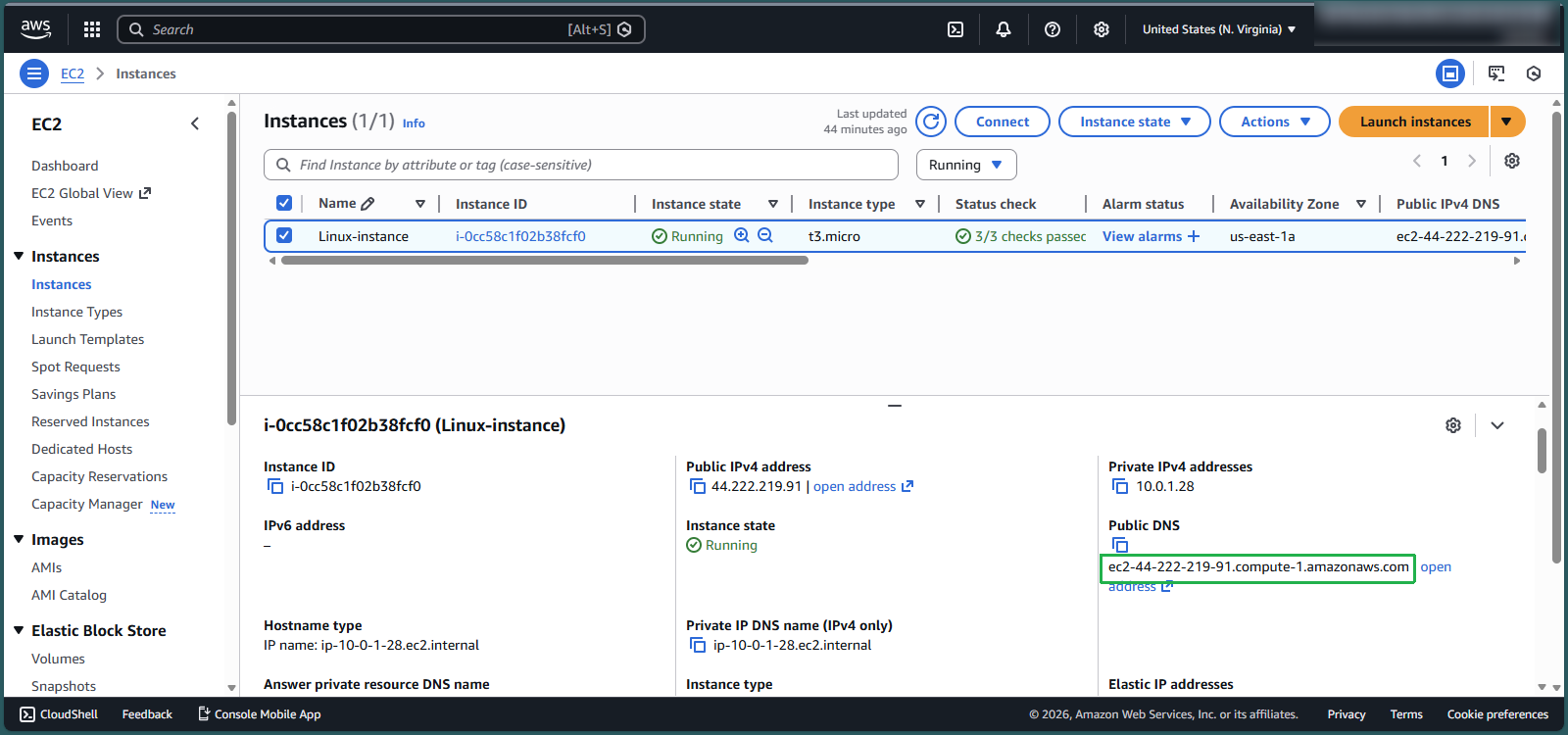Image resolution: width=1568 pixels, height=735 pixels.
Task: Open Console Mobile App footer link
Action: point(260,714)
